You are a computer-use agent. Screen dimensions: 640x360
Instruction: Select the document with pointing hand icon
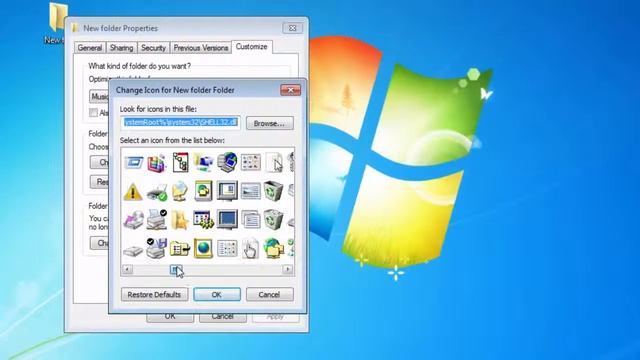(x=250, y=248)
